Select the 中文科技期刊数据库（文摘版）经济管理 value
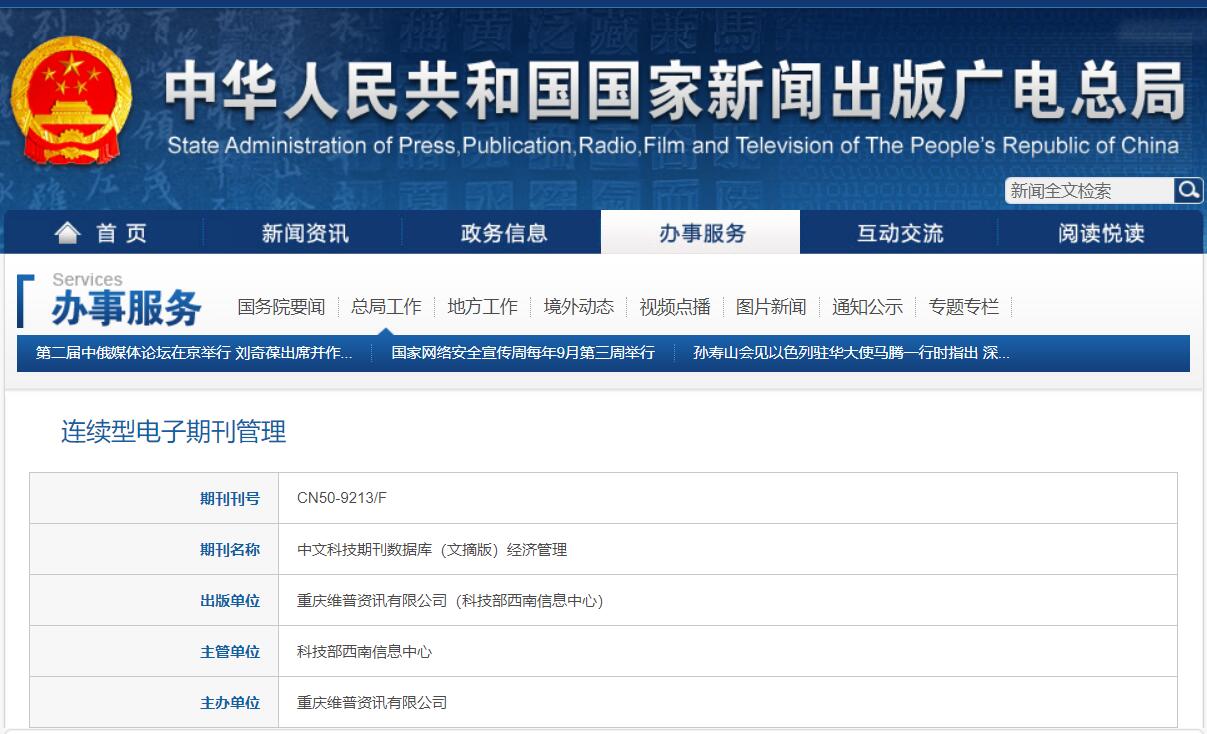 click(x=432, y=549)
